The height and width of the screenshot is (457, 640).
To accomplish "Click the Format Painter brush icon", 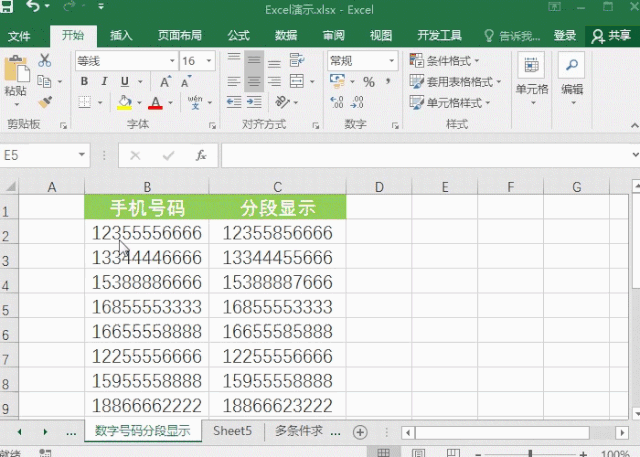I will click(x=45, y=102).
